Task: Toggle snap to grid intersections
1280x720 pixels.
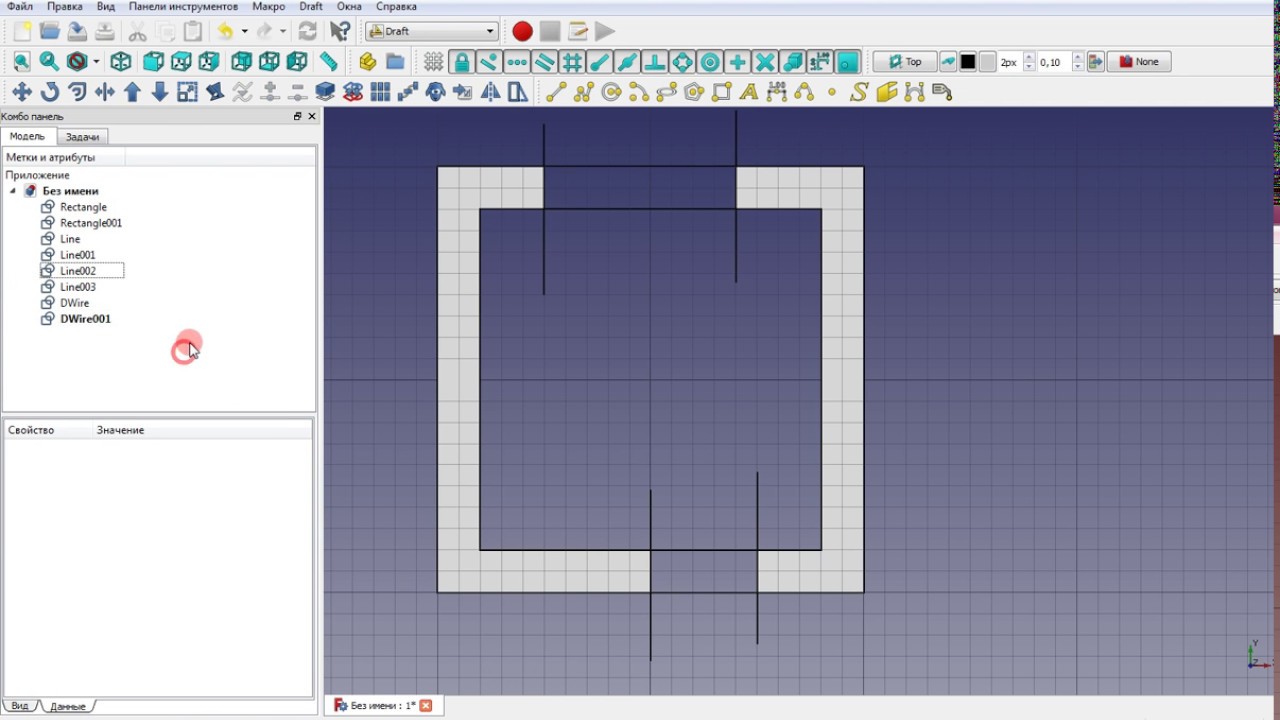Action: 572,62
